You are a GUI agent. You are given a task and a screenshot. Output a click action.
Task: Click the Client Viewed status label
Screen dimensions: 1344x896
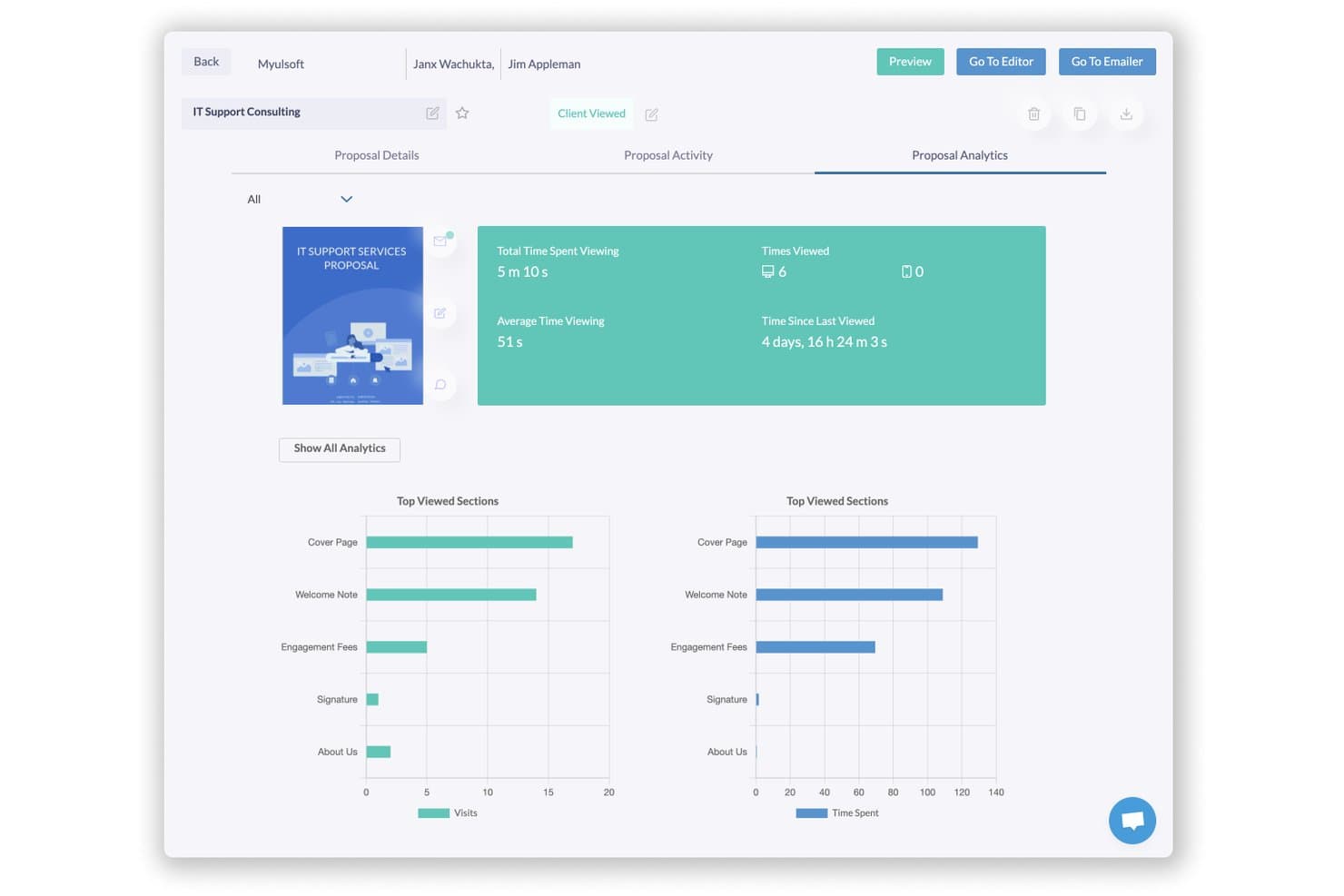pyautogui.click(x=591, y=113)
